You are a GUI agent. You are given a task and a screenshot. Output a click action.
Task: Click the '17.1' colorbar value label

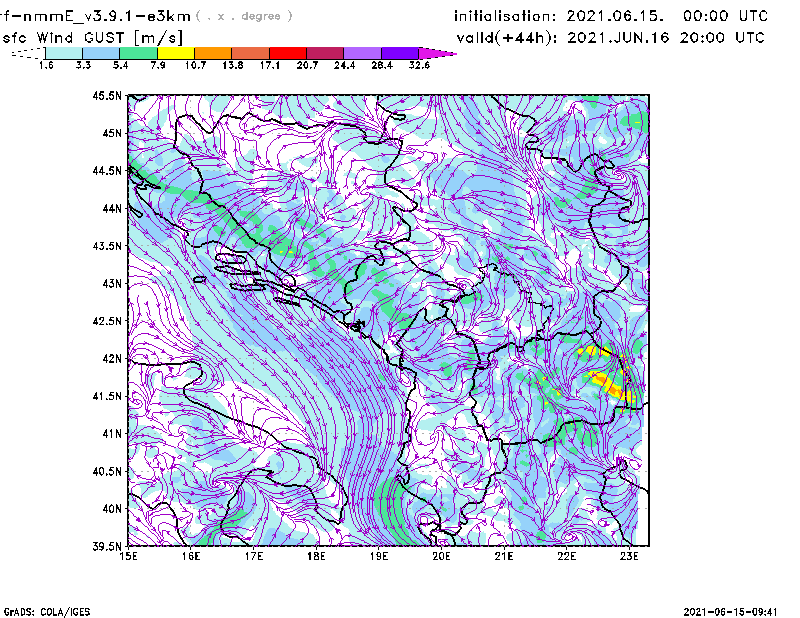coord(270,65)
